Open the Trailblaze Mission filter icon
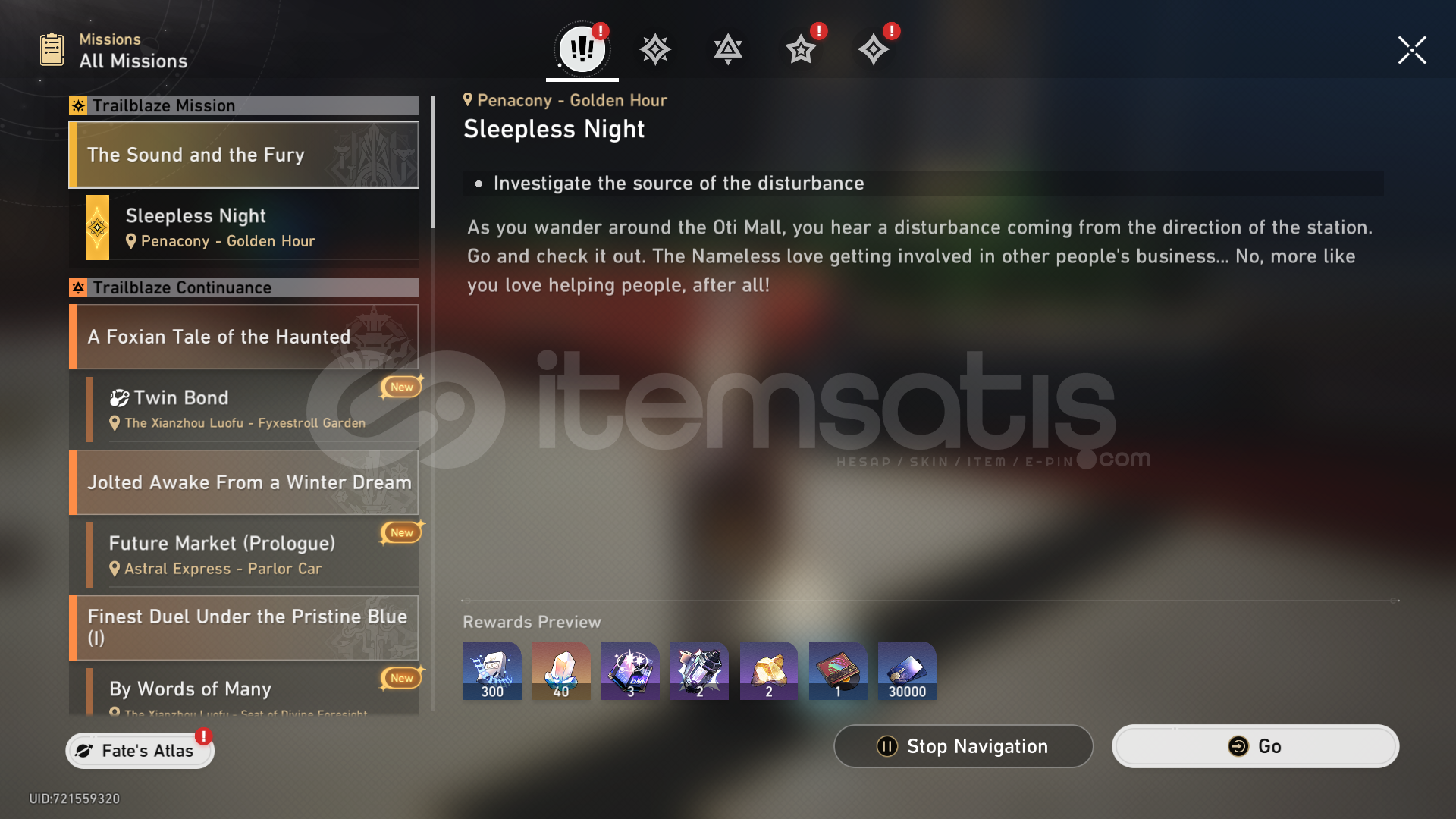Image resolution: width=1456 pixels, height=819 pixels. pyautogui.click(x=654, y=50)
